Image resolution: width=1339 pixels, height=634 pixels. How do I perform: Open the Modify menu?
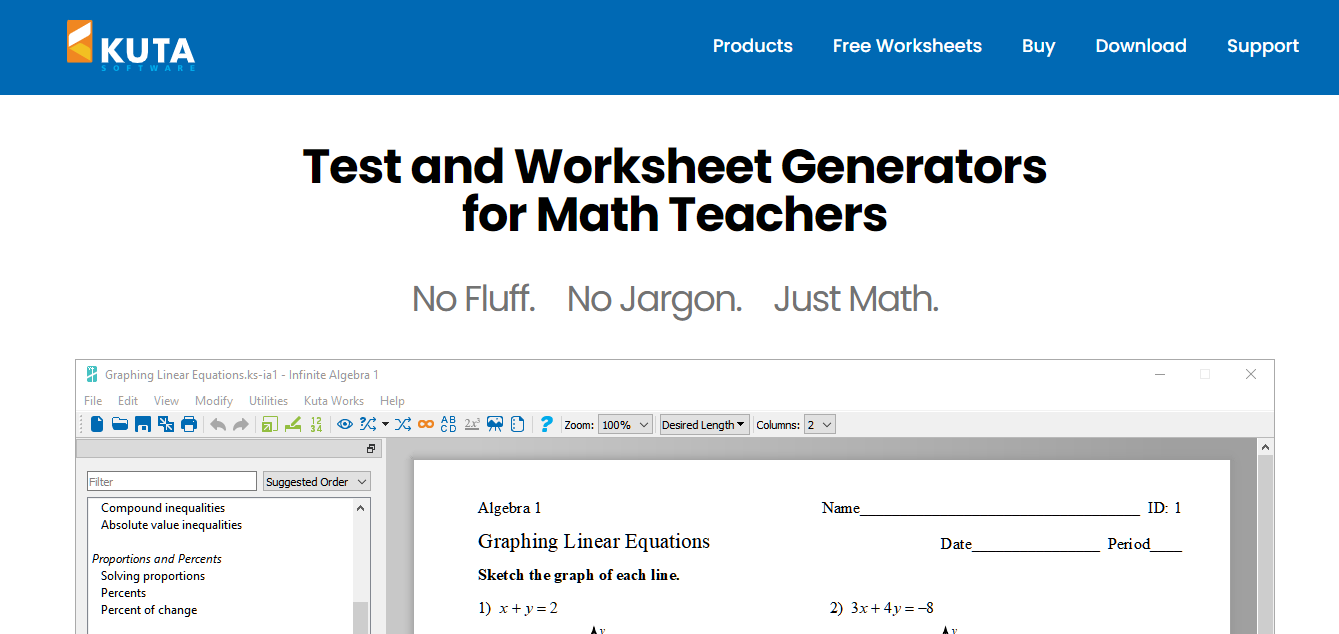click(214, 401)
